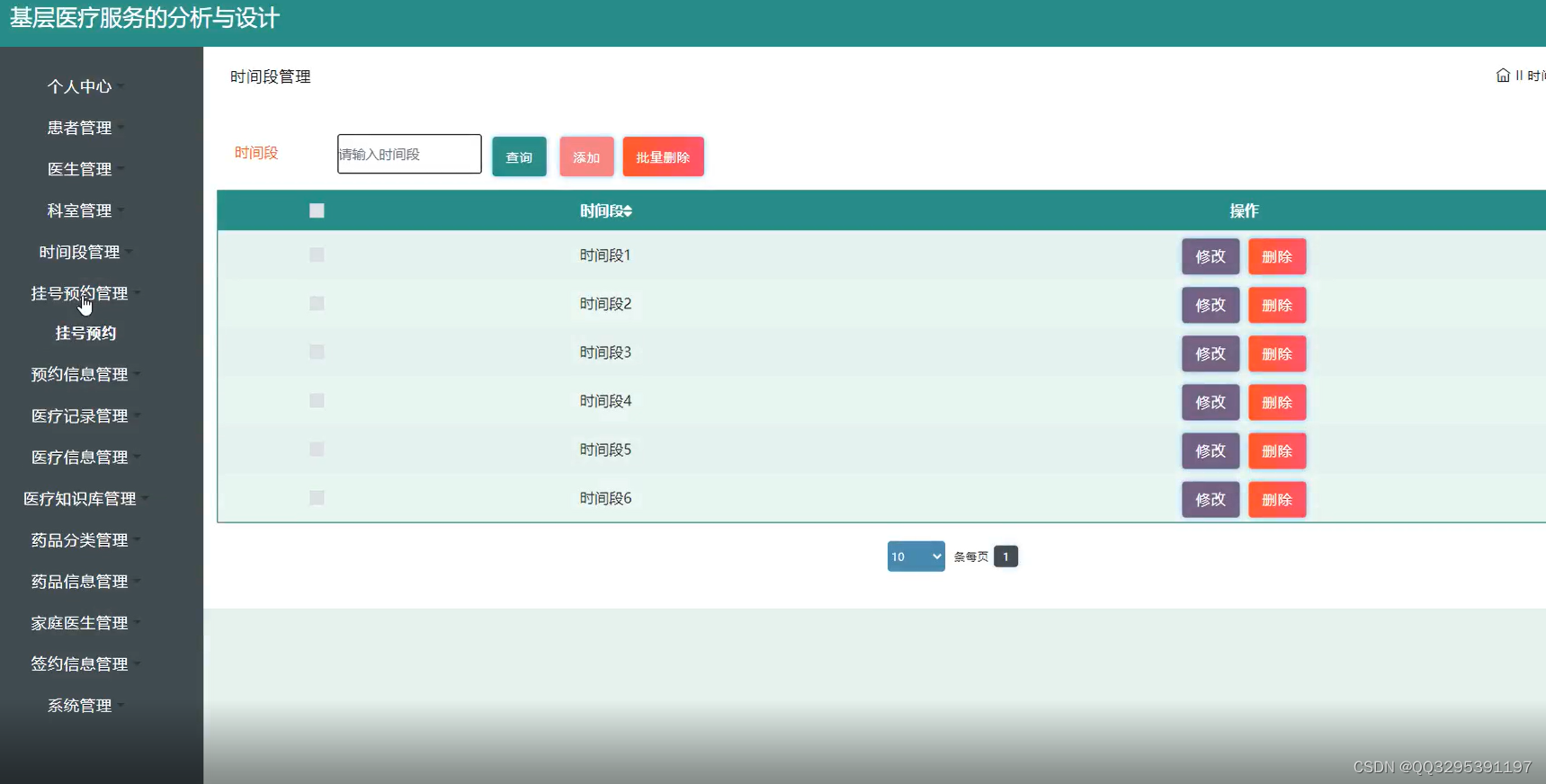Click the 基层医疗服务的分析与设计 header title
Screen dimensions: 1546x784
[x=144, y=18]
